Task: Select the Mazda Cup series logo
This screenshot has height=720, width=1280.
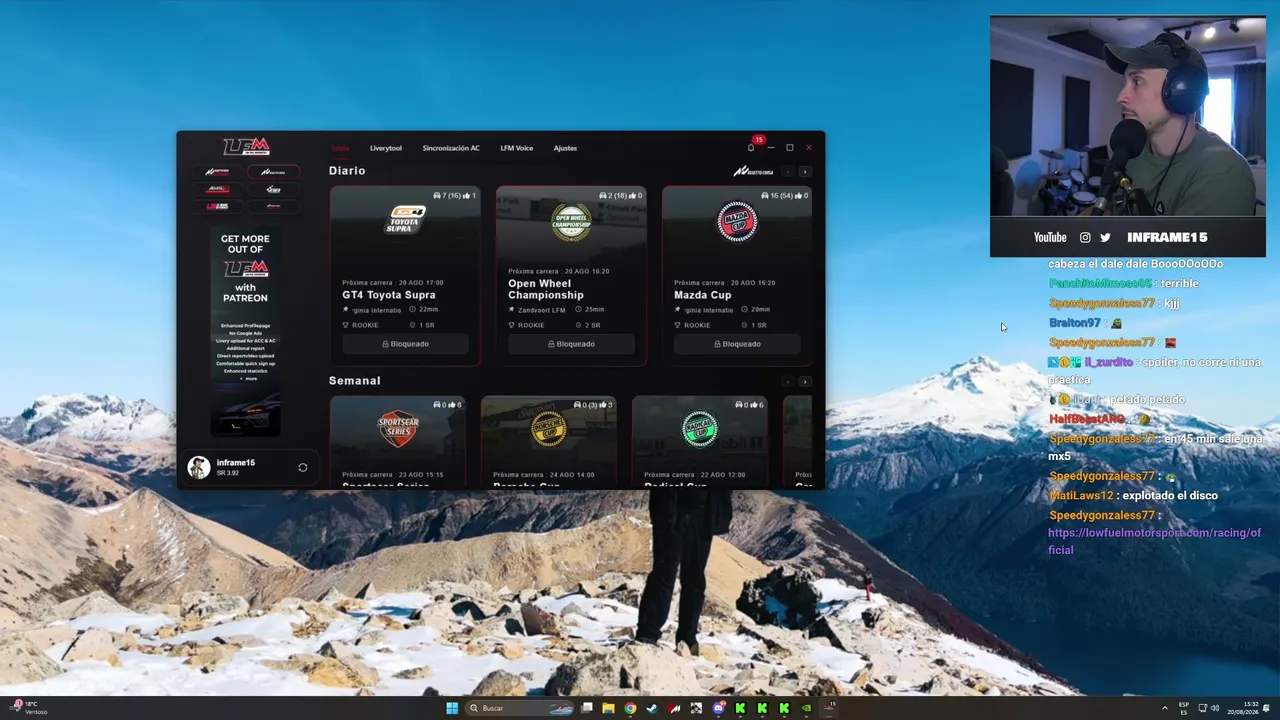Action: [737, 222]
